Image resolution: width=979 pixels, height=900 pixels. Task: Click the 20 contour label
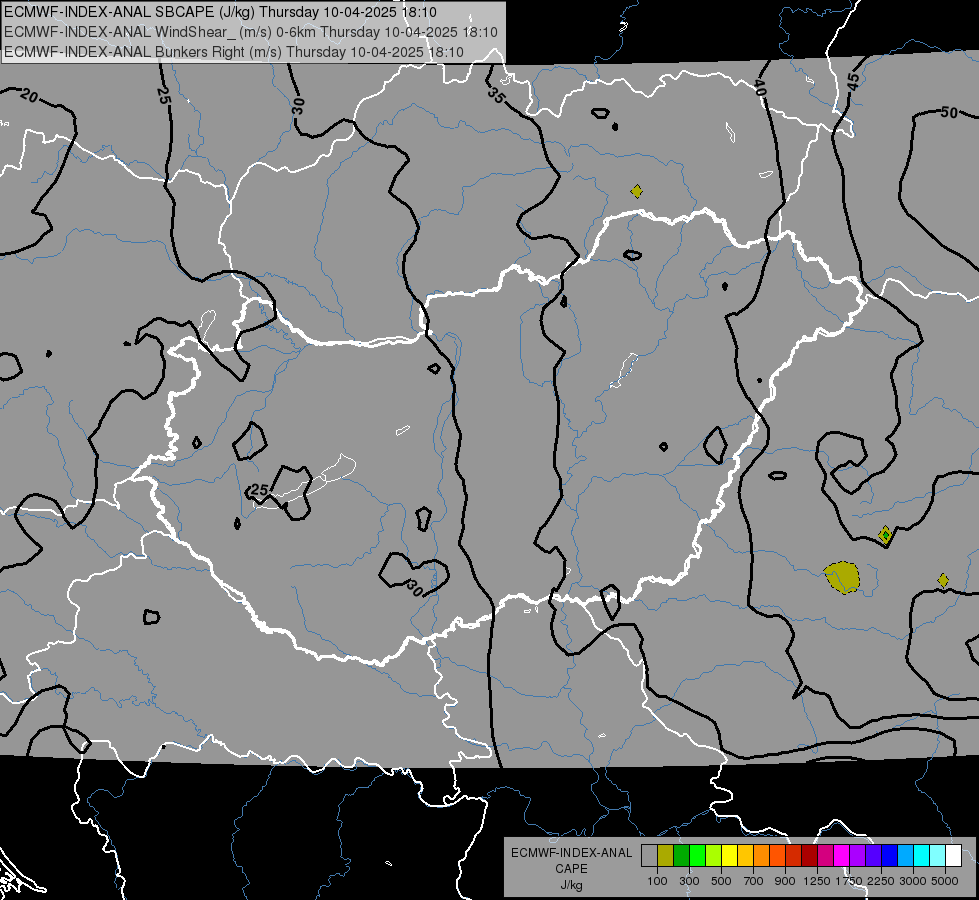coord(29,96)
